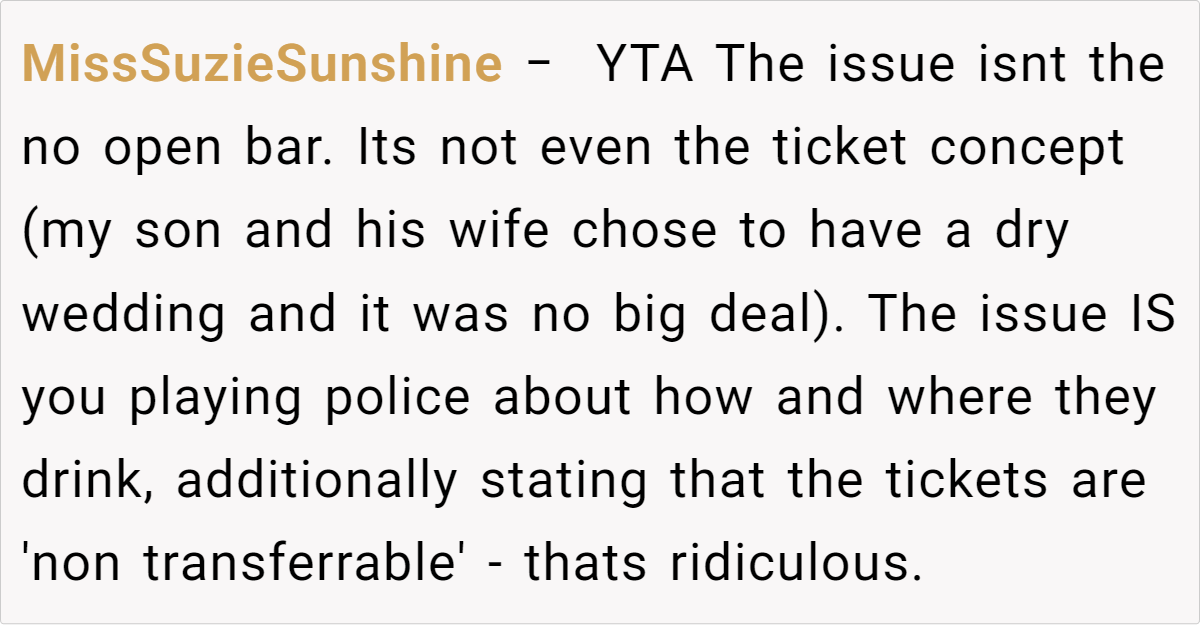Click the word 'ridiculous' ending the comment

coord(795,563)
